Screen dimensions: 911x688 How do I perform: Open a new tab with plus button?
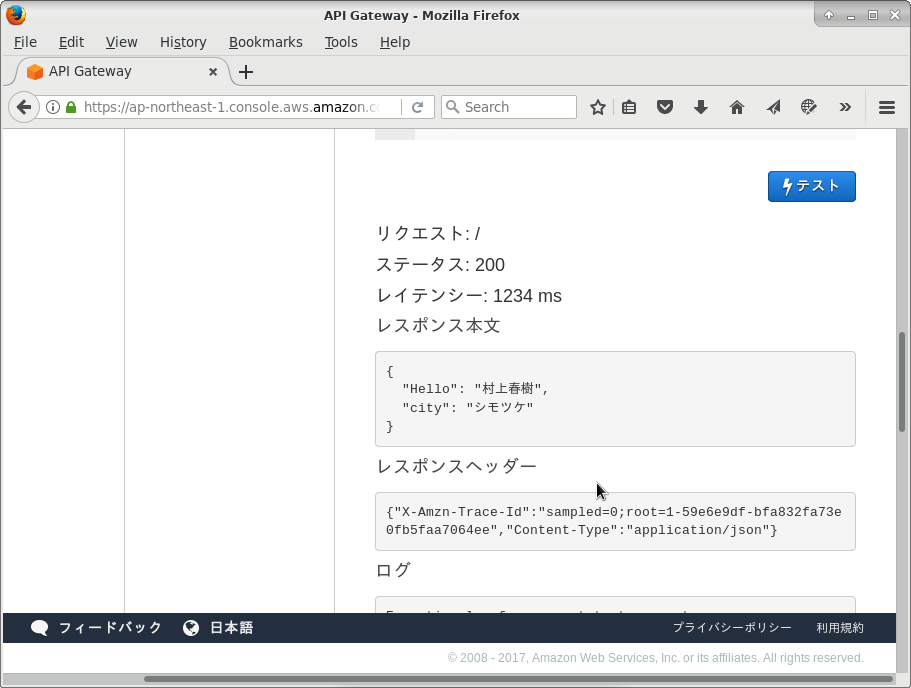click(x=246, y=72)
